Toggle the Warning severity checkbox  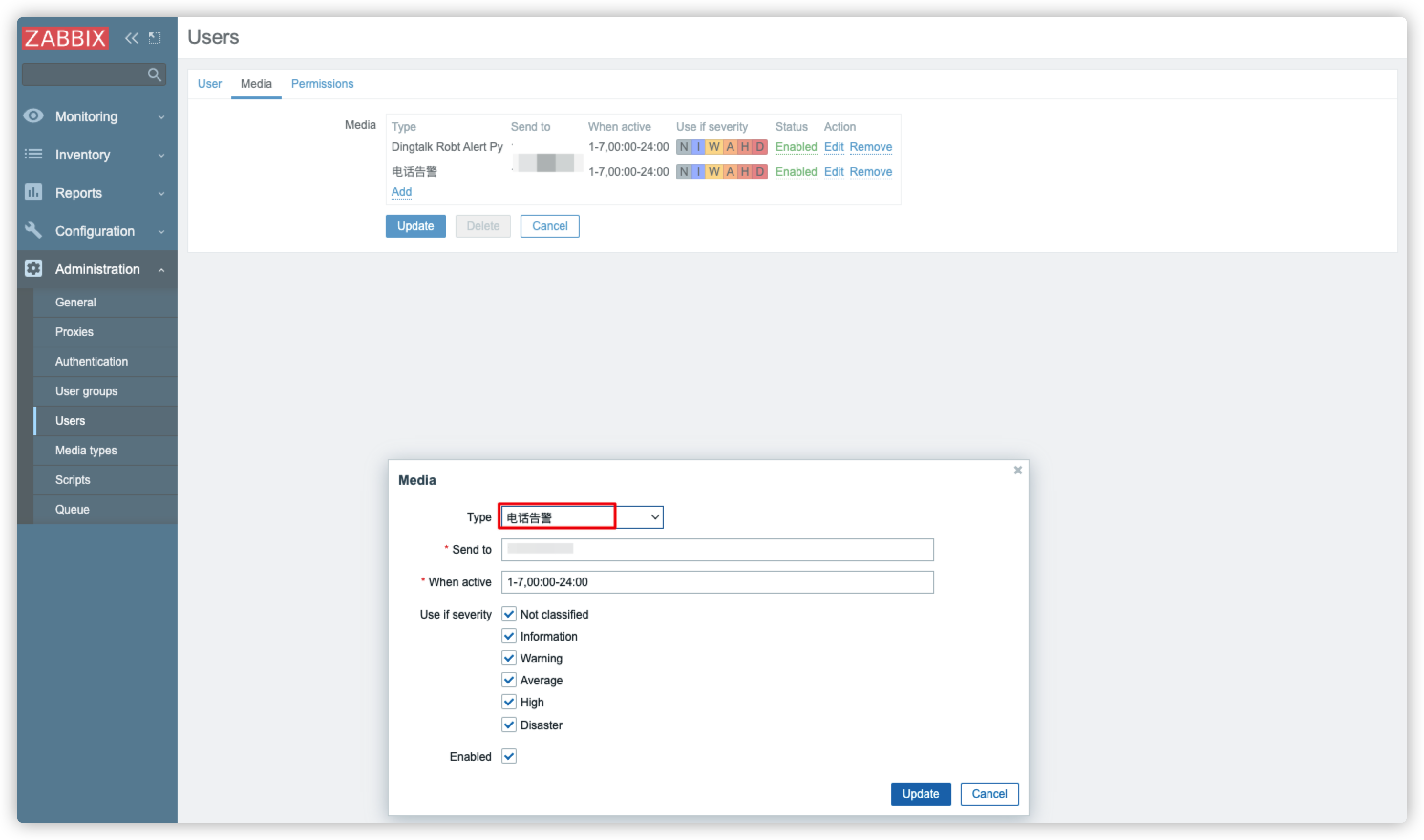[509, 658]
